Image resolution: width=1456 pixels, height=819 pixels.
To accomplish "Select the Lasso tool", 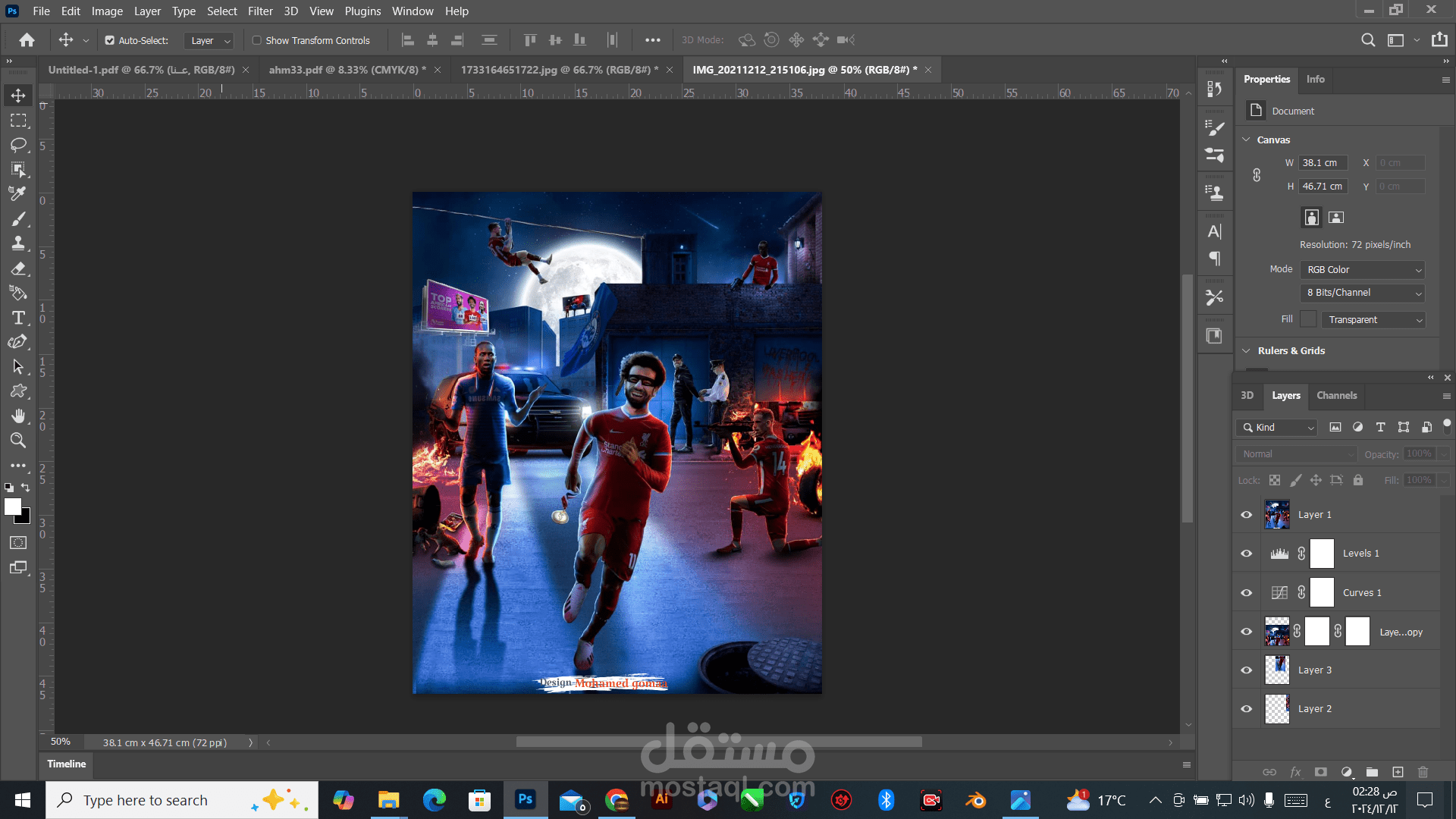I will (x=18, y=145).
